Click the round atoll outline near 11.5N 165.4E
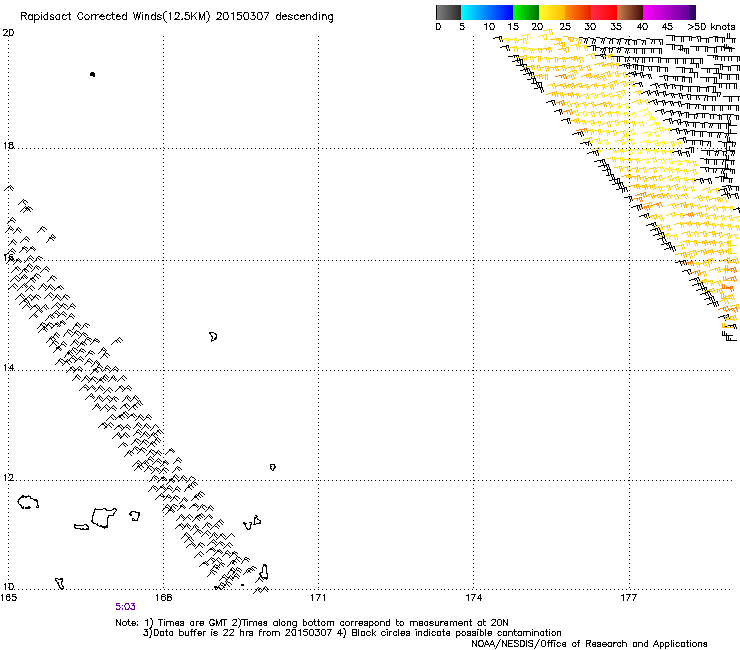 click(x=28, y=502)
